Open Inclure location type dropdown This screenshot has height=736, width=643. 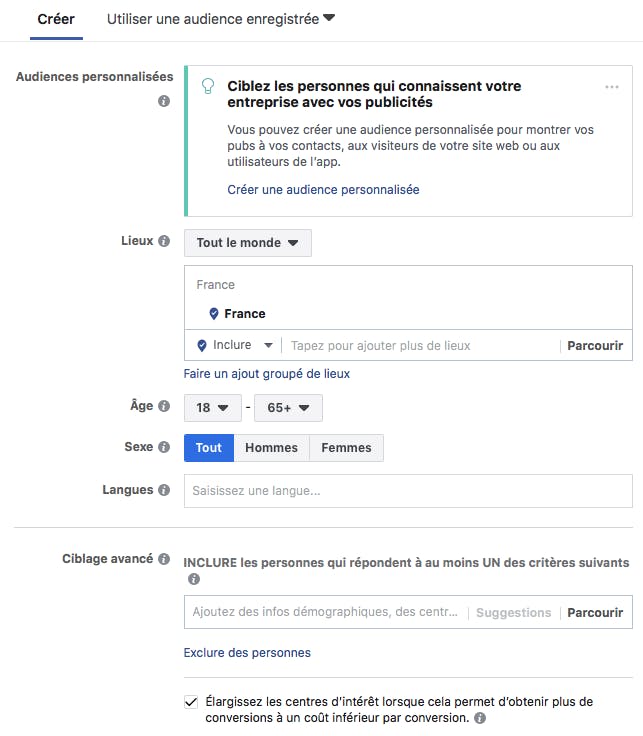pyautogui.click(x=237, y=345)
